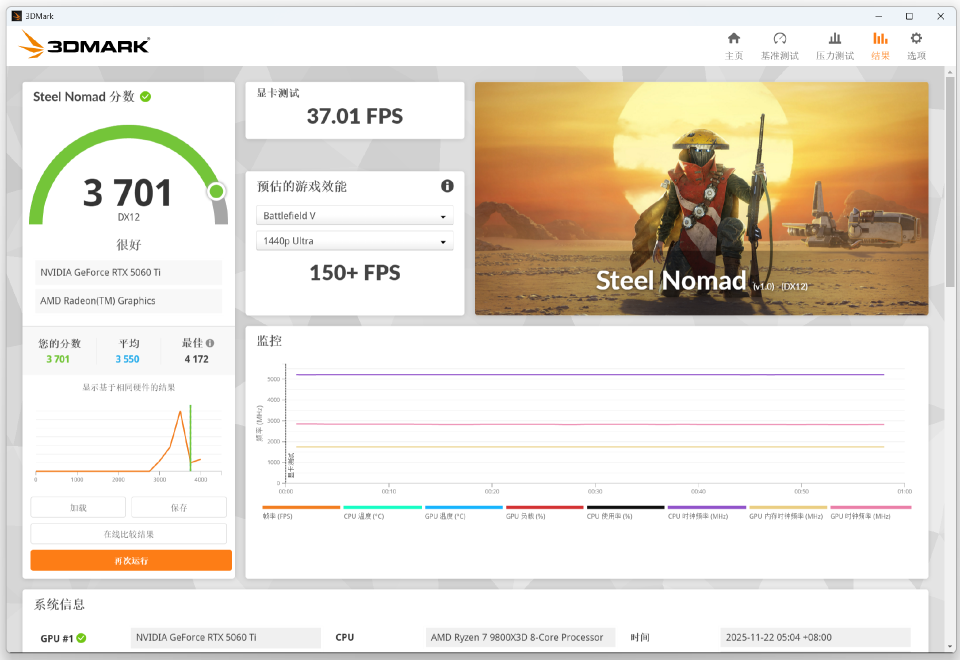960x660 pixels.
Task: Click the scrollbar down arrow
Action: click(x=950, y=646)
